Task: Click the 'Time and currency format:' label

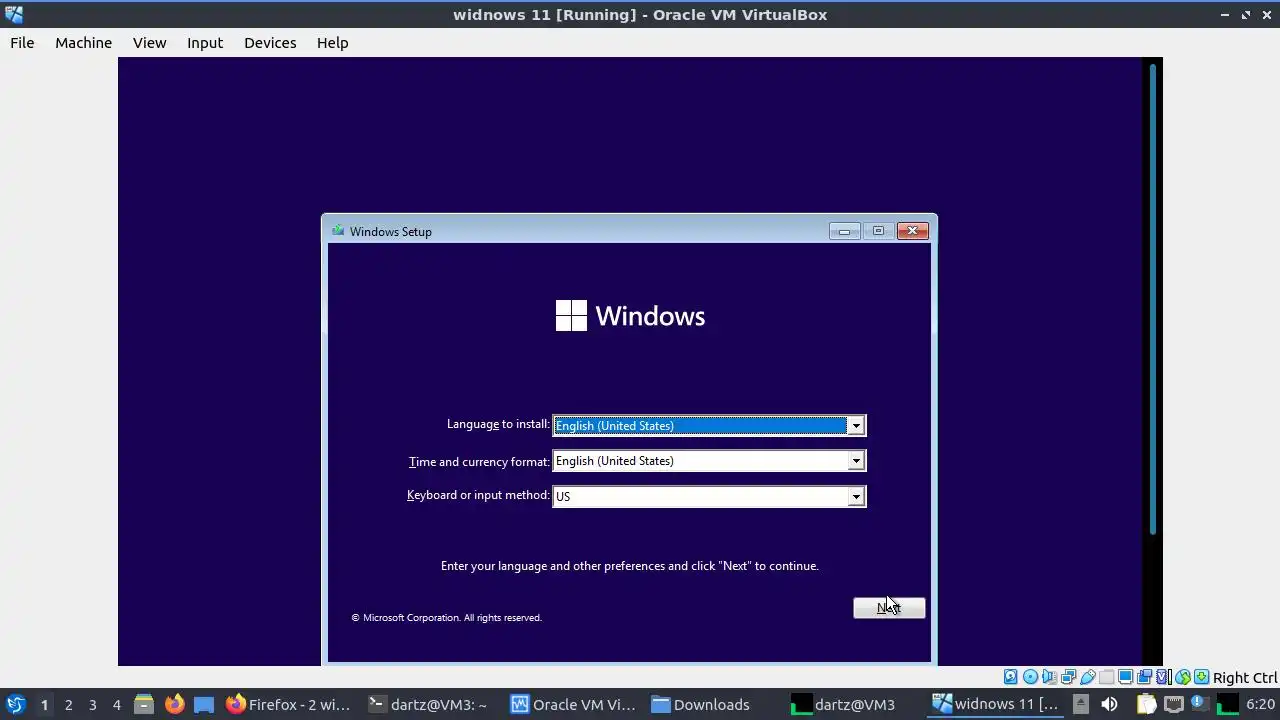Action: pyautogui.click(x=479, y=461)
